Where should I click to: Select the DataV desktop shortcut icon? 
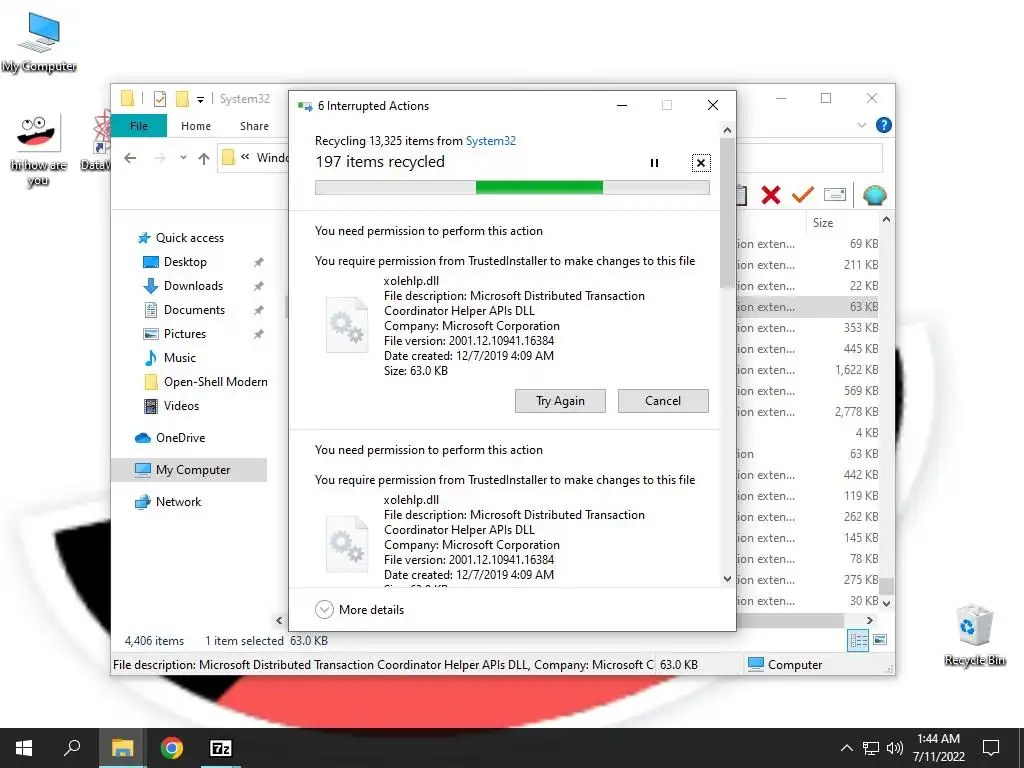tap(97, 141)
